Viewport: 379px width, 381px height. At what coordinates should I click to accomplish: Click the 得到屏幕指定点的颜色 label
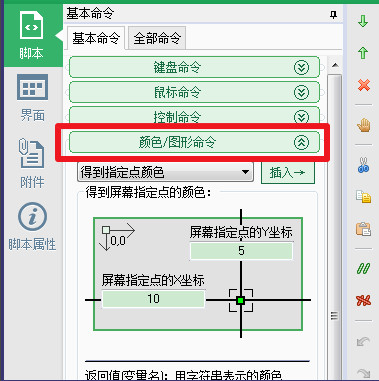coord(148,193)
